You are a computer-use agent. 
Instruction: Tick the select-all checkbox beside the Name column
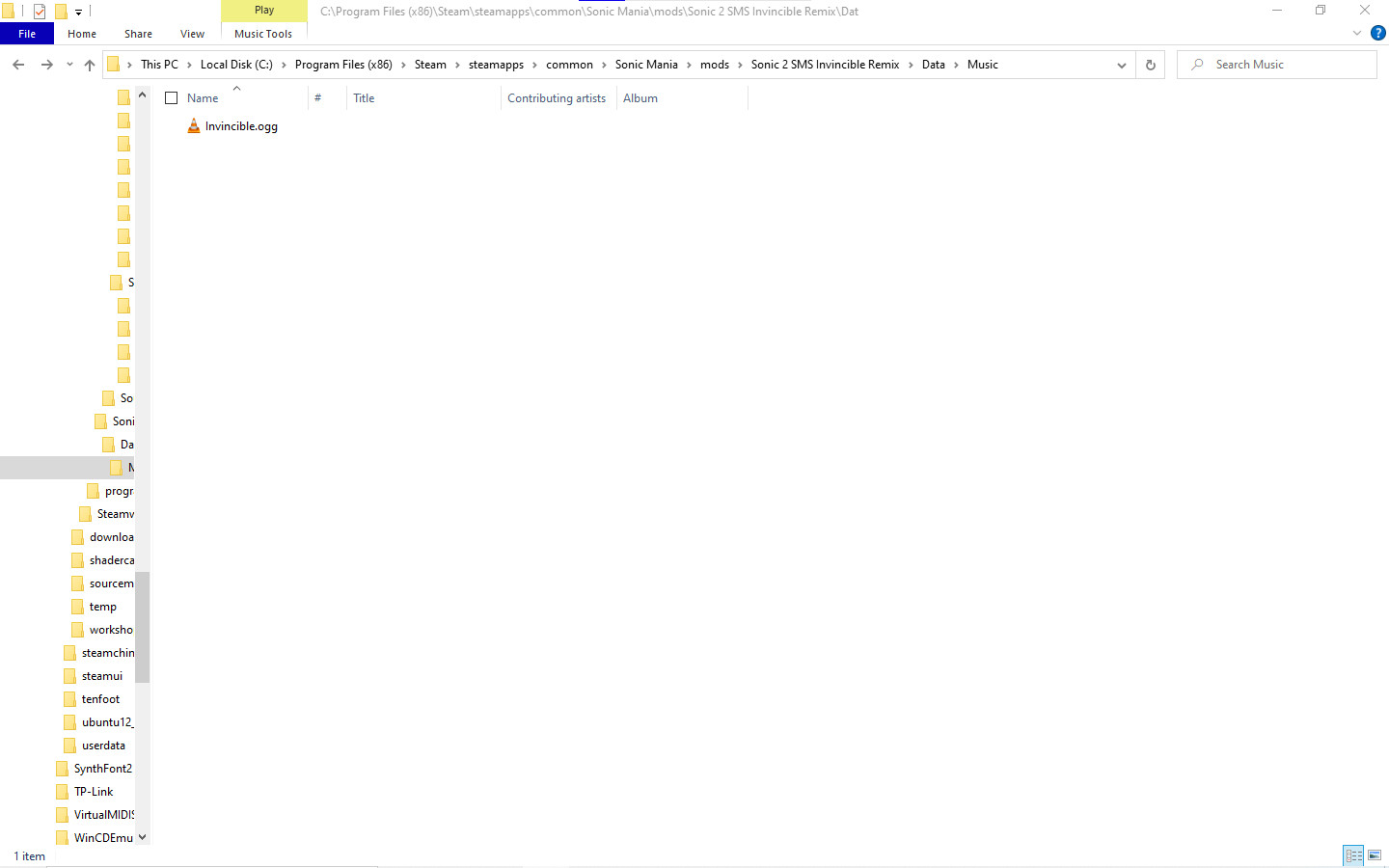(x=172, y=98)
